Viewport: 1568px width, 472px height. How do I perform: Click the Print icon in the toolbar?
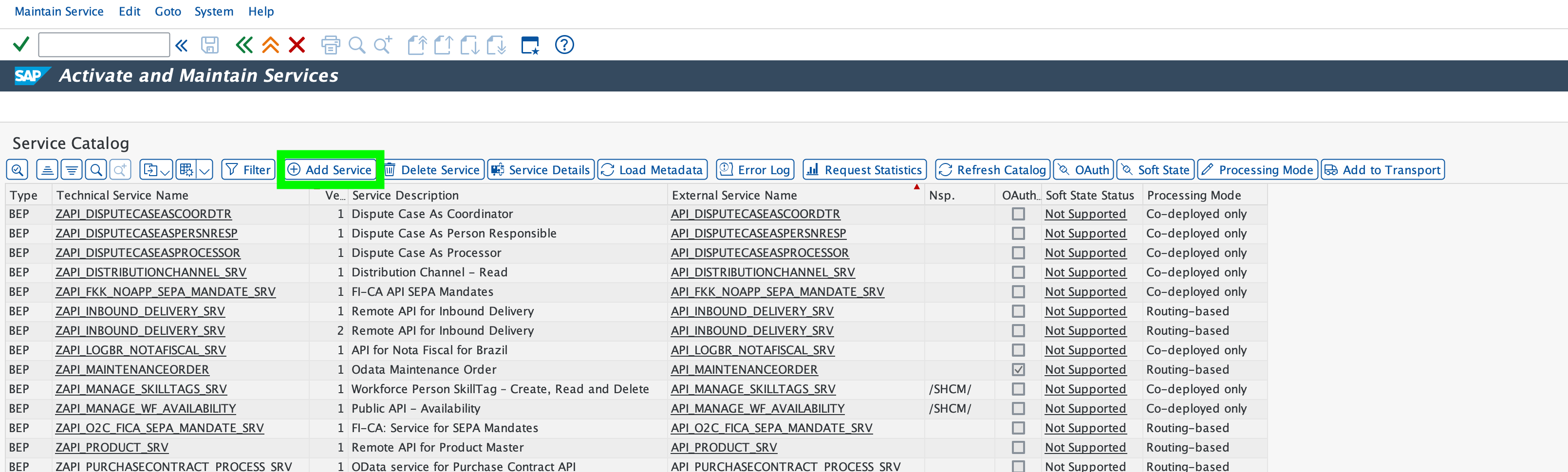331,45
